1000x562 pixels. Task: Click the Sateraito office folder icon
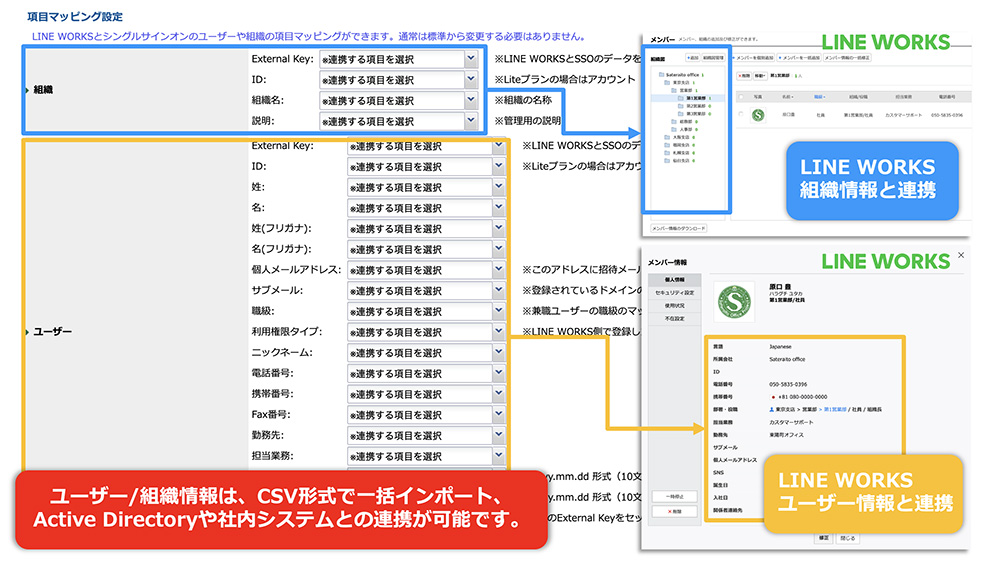tap(661, 75)
